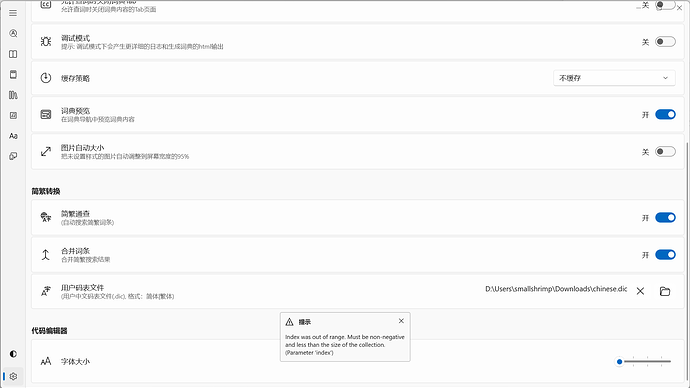This screenshot has height=388, width=690.
Task: Open the dictionary search sidebar icon
Action: [x=13, y=33]
